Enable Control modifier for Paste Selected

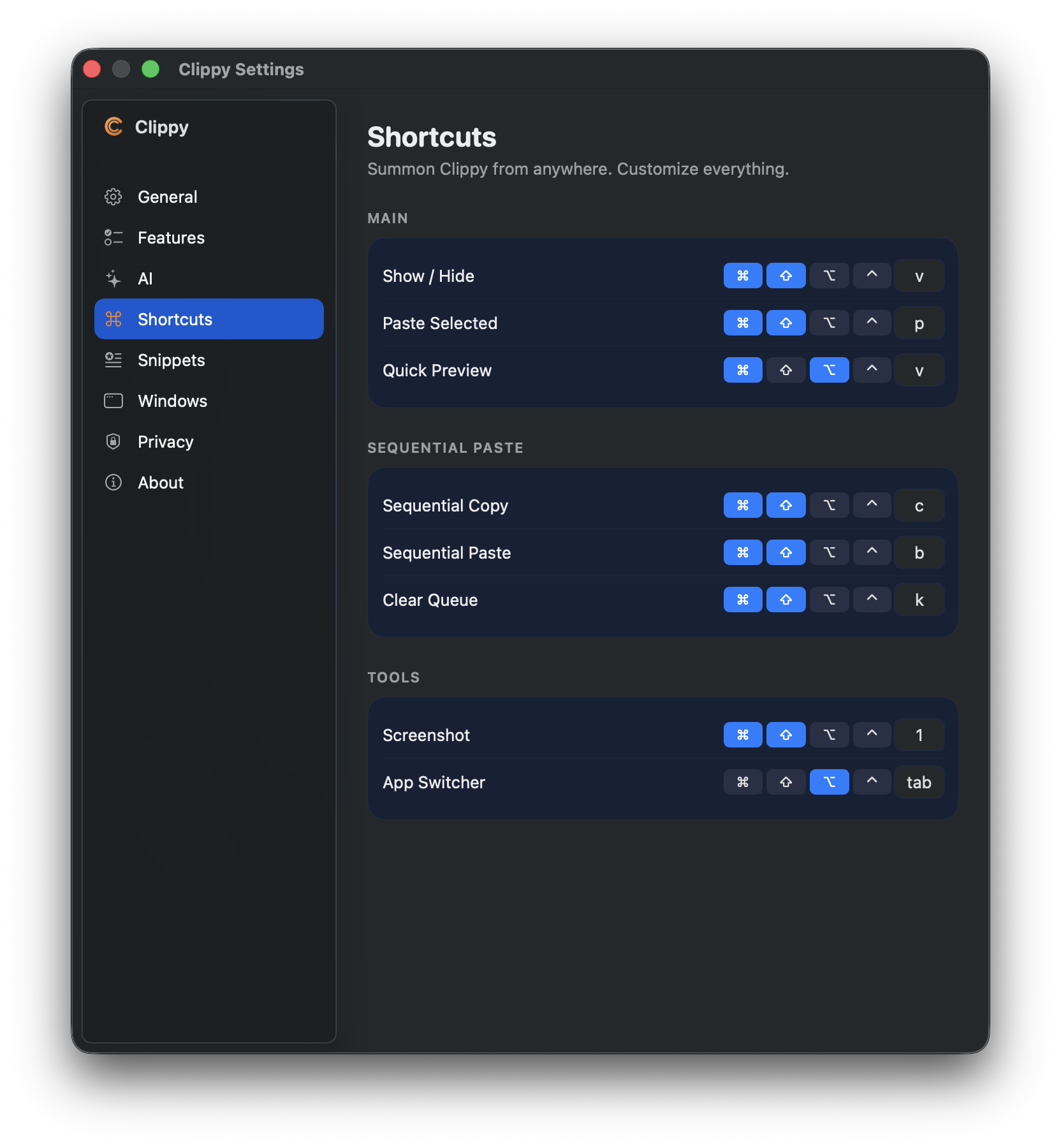point(872,323)
